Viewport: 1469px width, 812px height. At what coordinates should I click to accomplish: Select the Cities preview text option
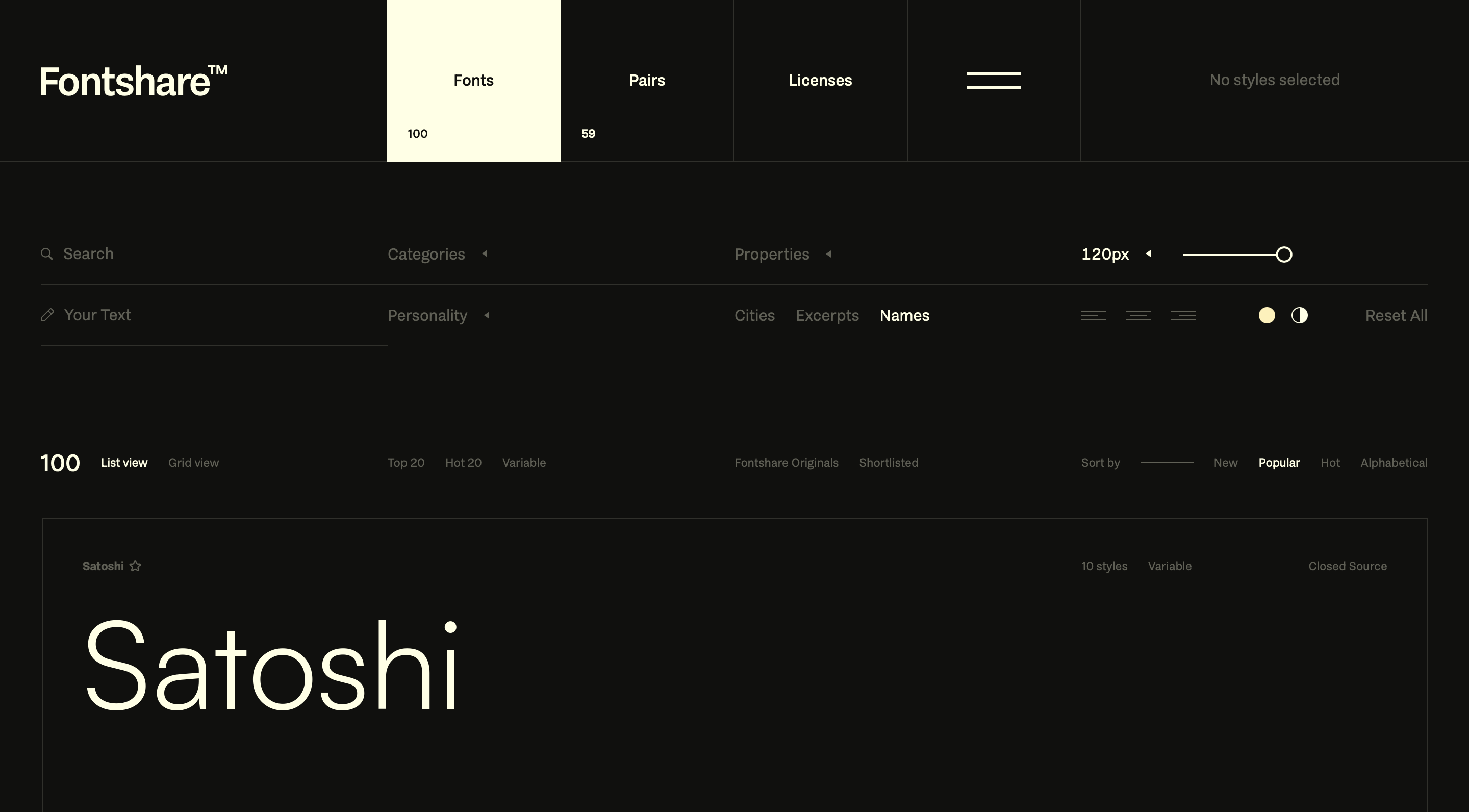pos(754,315)
